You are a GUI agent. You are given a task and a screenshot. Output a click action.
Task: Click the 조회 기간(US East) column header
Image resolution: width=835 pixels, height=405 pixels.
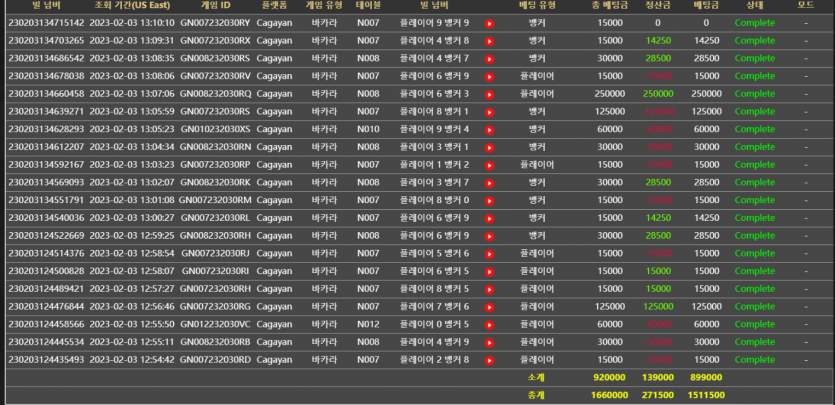(x=132, y=5)
